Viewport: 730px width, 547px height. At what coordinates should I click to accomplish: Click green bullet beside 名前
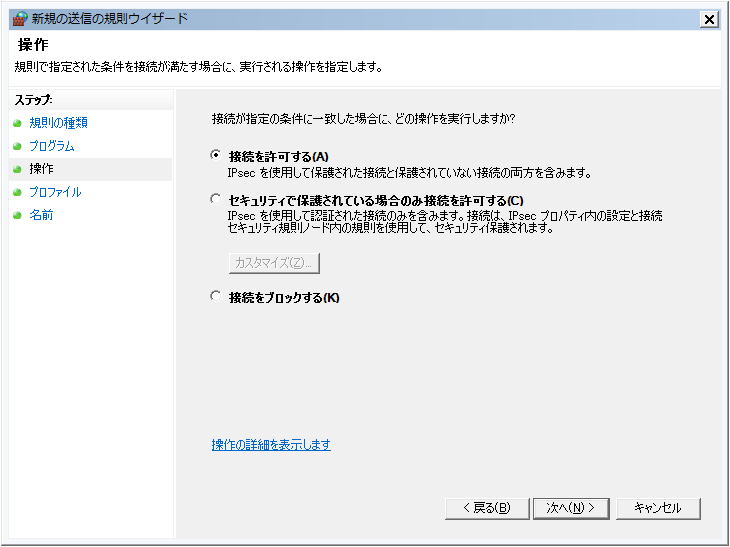pos(17,215)
